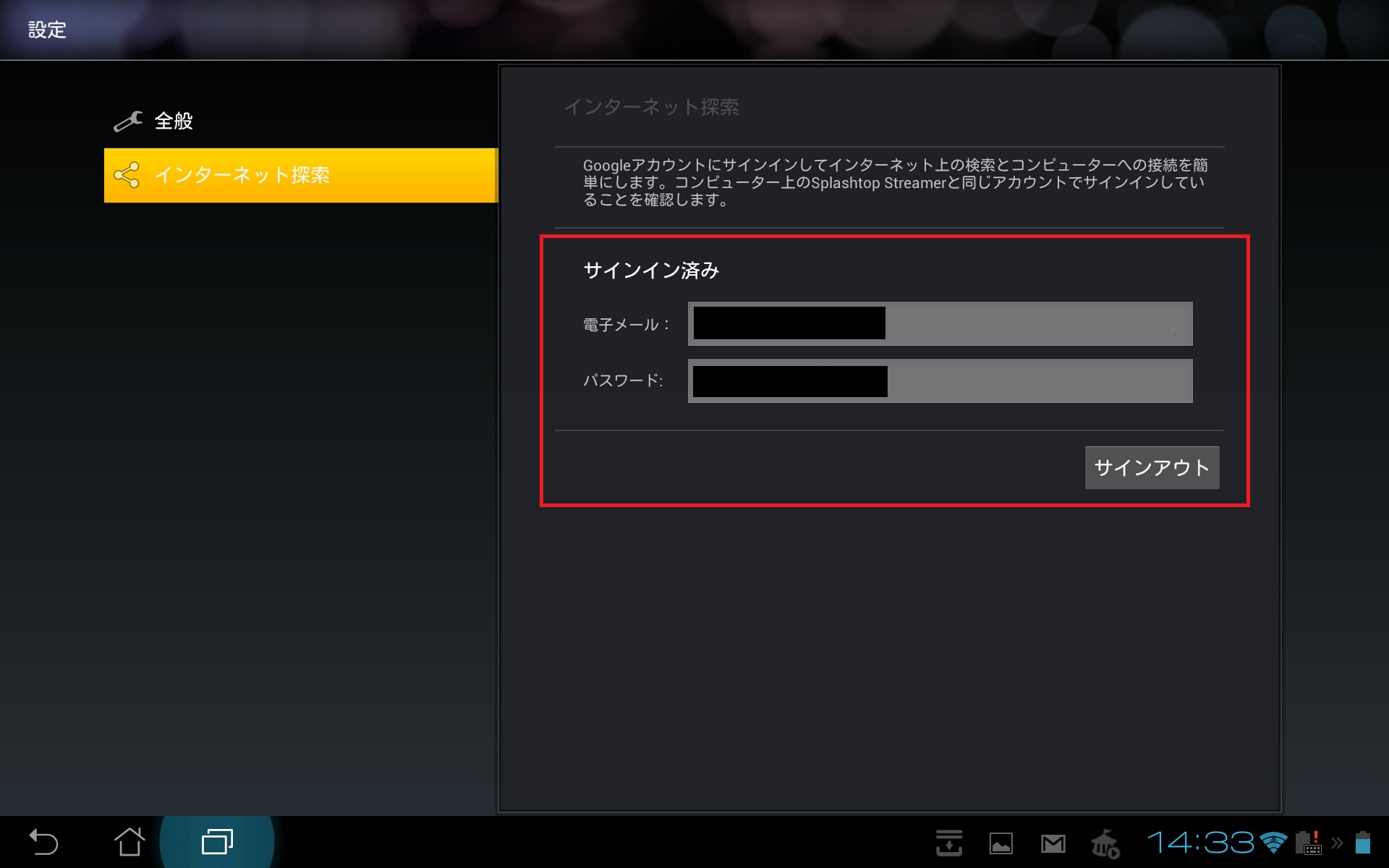Open the download notification icon
Image resolution: width=1389 pixels, height=868 pixels.
948,843
